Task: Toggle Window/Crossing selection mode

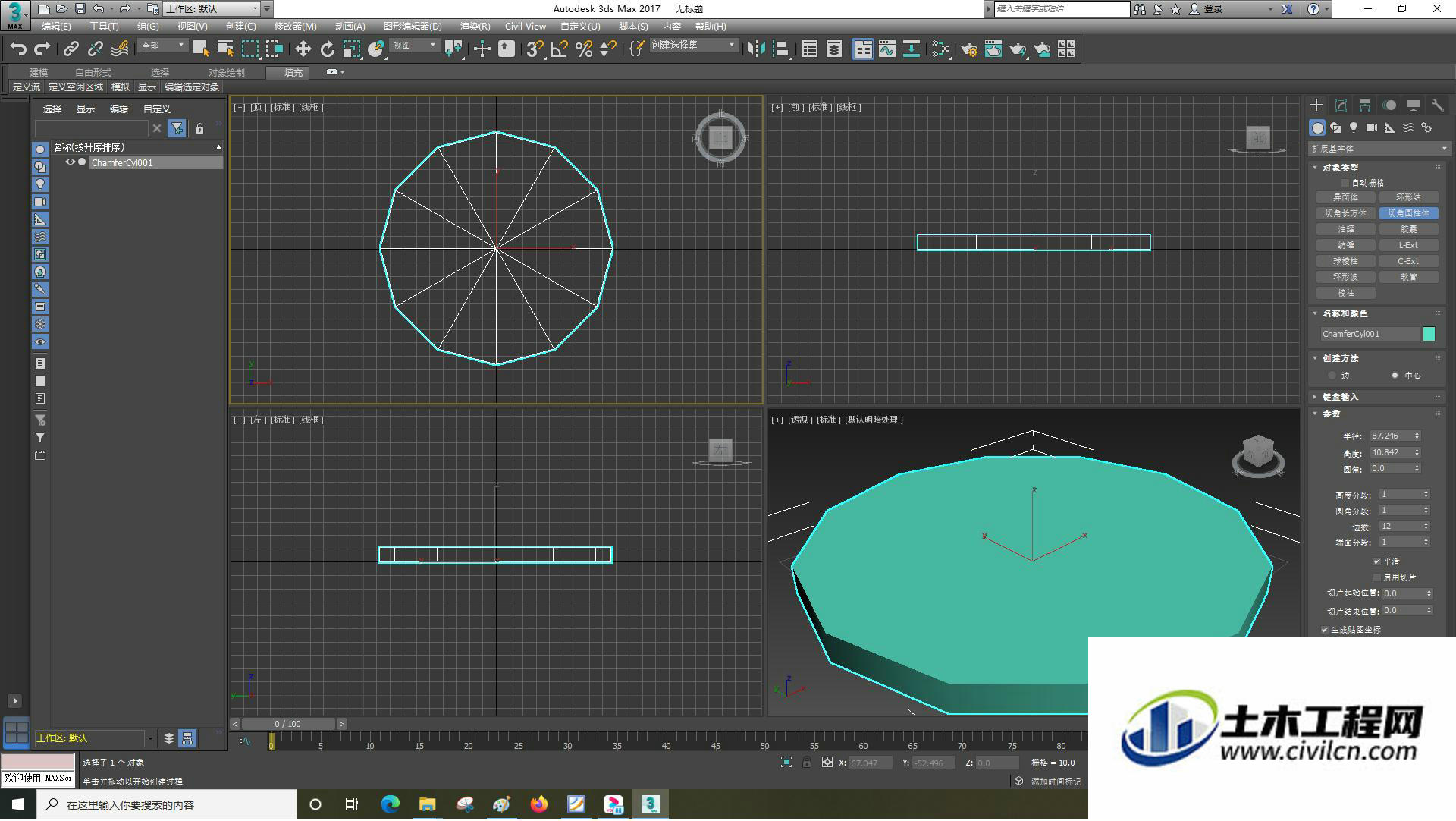Action: tap(274, 49)
